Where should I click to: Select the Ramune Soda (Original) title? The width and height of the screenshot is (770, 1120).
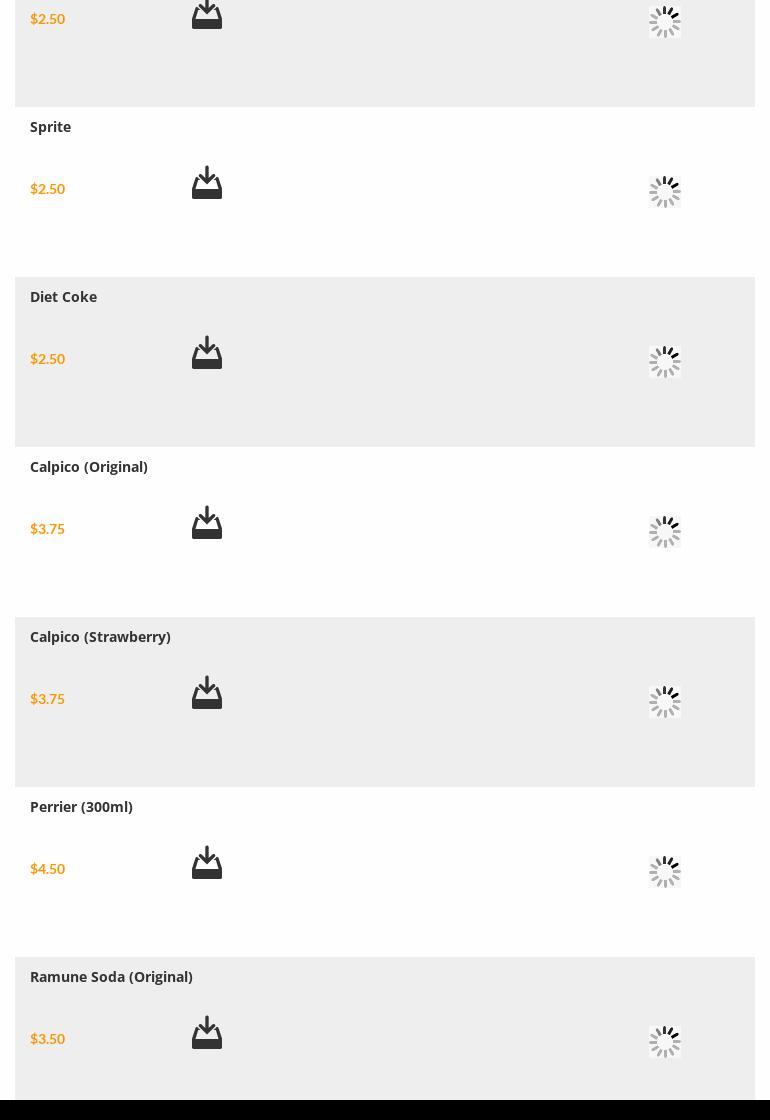111,977
